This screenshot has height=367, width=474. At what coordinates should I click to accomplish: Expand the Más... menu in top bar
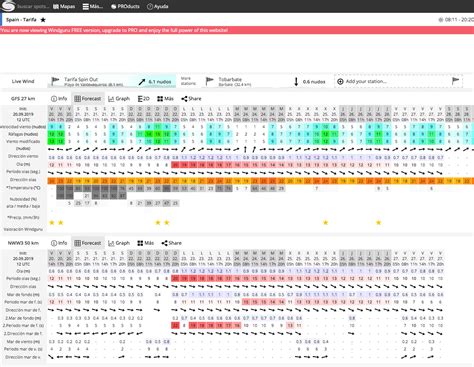(x=93, y=6)
